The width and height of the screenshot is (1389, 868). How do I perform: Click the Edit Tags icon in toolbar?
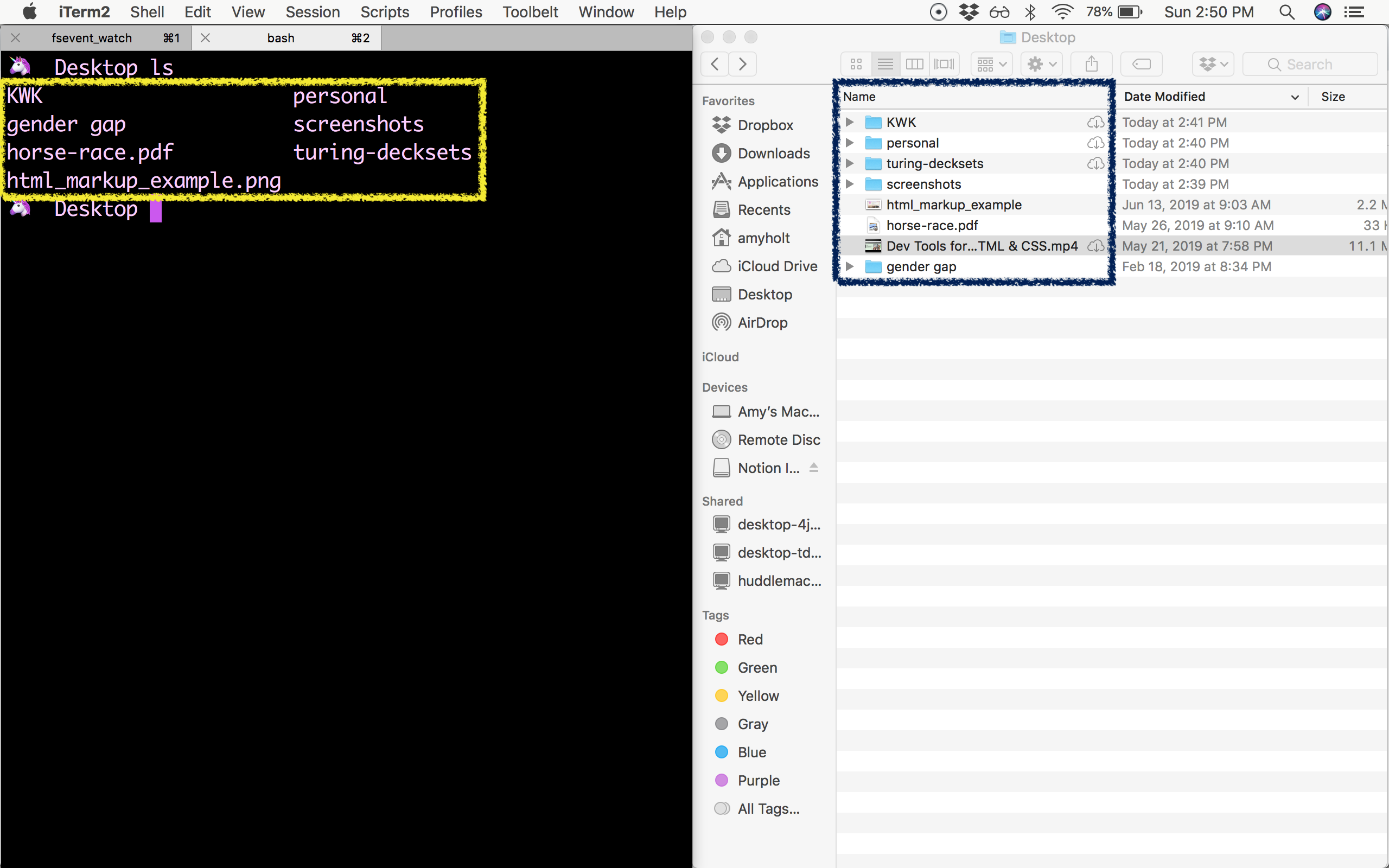(x=1141, y=63)
